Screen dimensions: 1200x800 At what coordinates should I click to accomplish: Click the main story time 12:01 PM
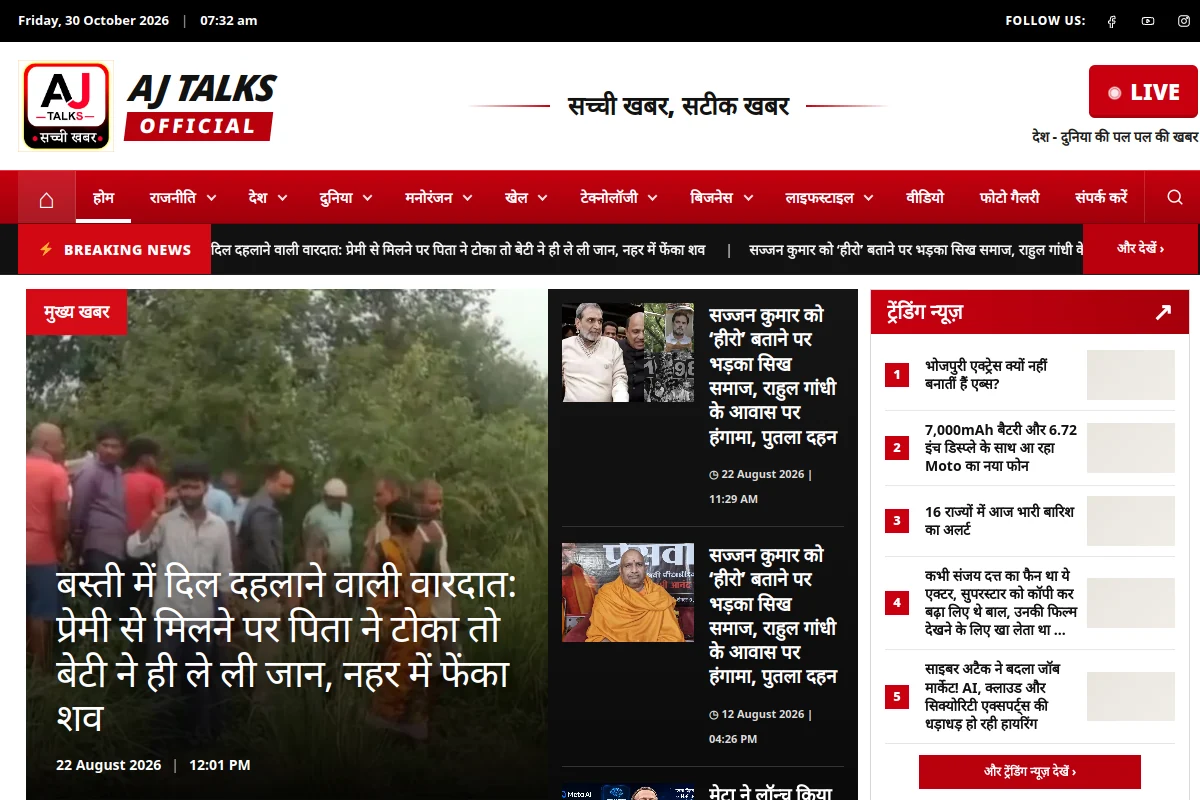pyautogui.click(x=220, y=765)
